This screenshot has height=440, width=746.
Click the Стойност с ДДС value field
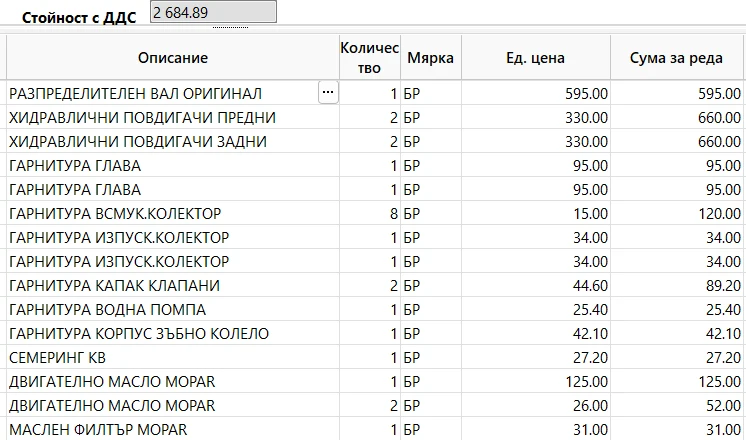click(211, 12)
